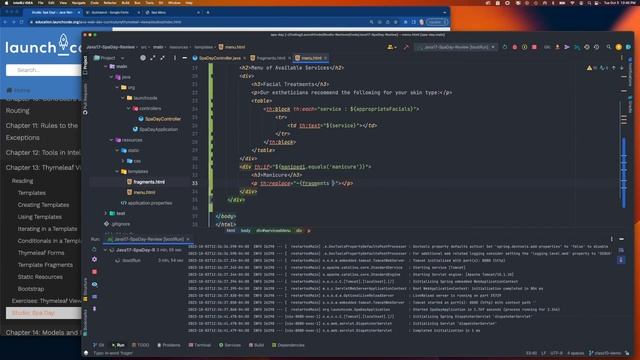Screen dimensions: 640x360
Task: Collapse Java17-SpaDay run tree node
Action: (105, 250)
